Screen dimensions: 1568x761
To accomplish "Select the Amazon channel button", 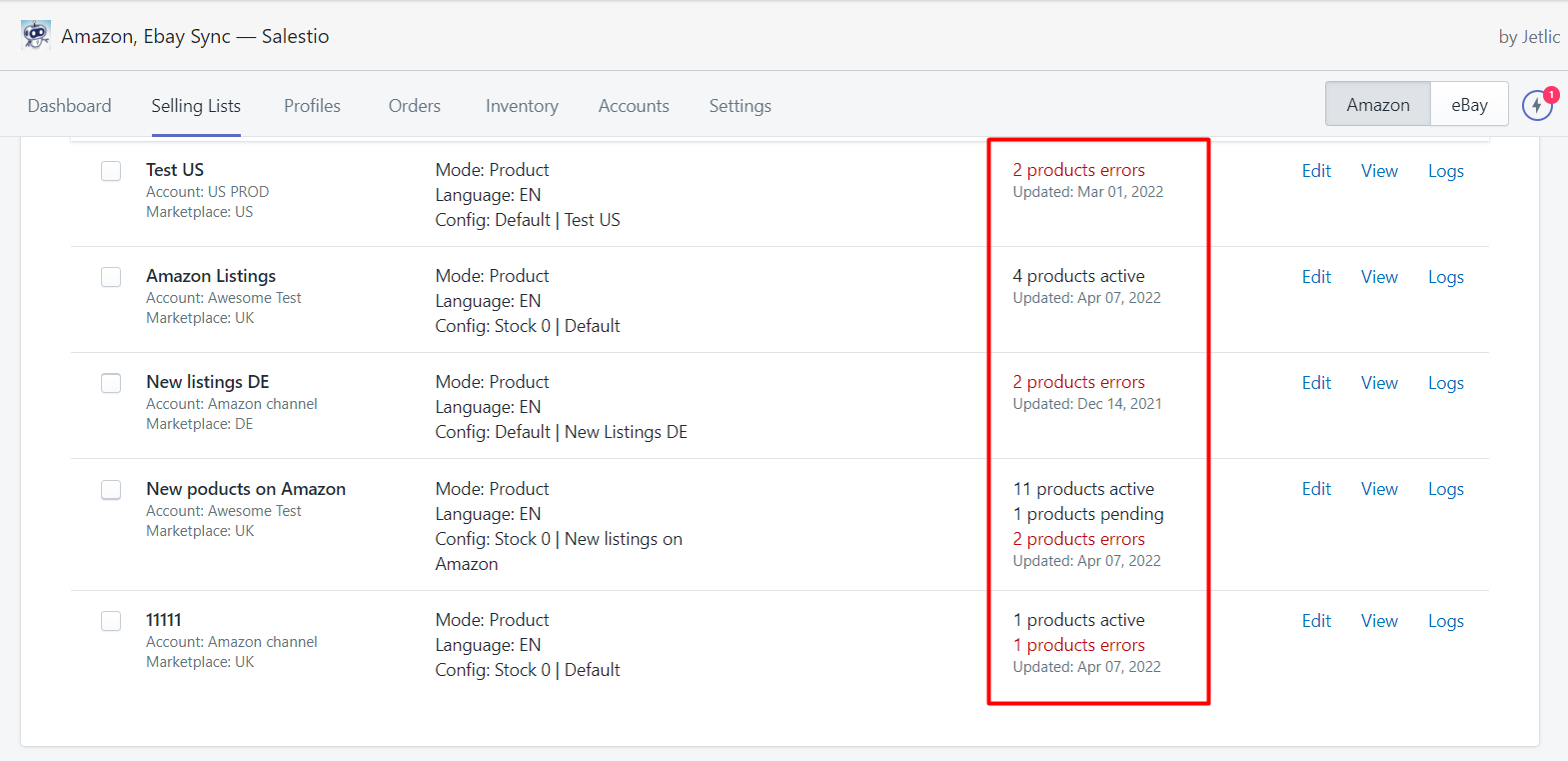I will (1378, 104).
